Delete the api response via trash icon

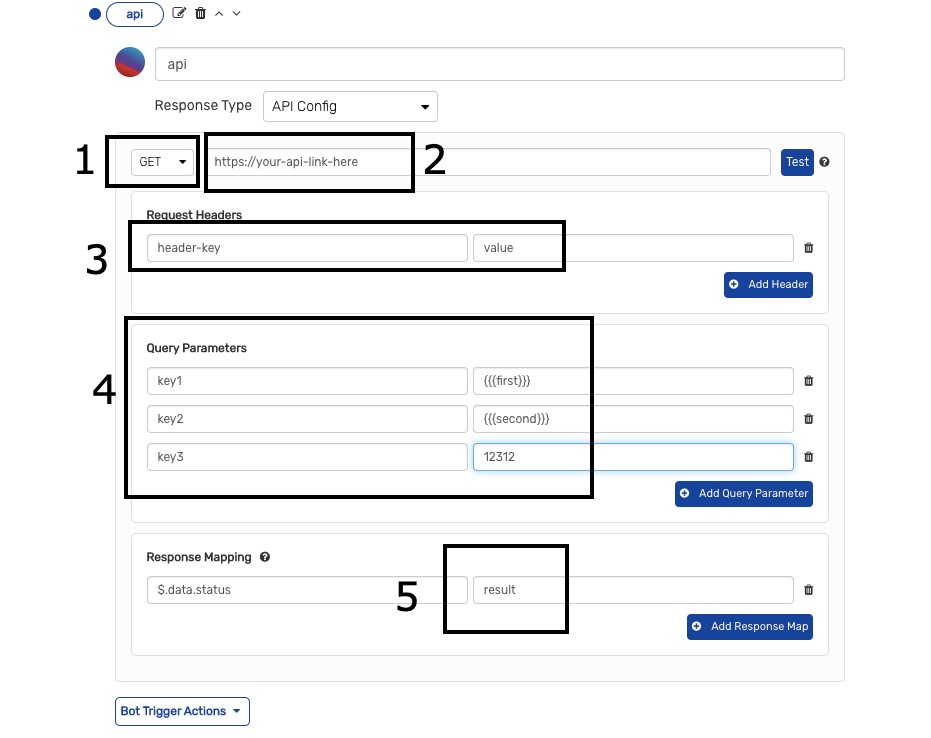tap(200, 13)
